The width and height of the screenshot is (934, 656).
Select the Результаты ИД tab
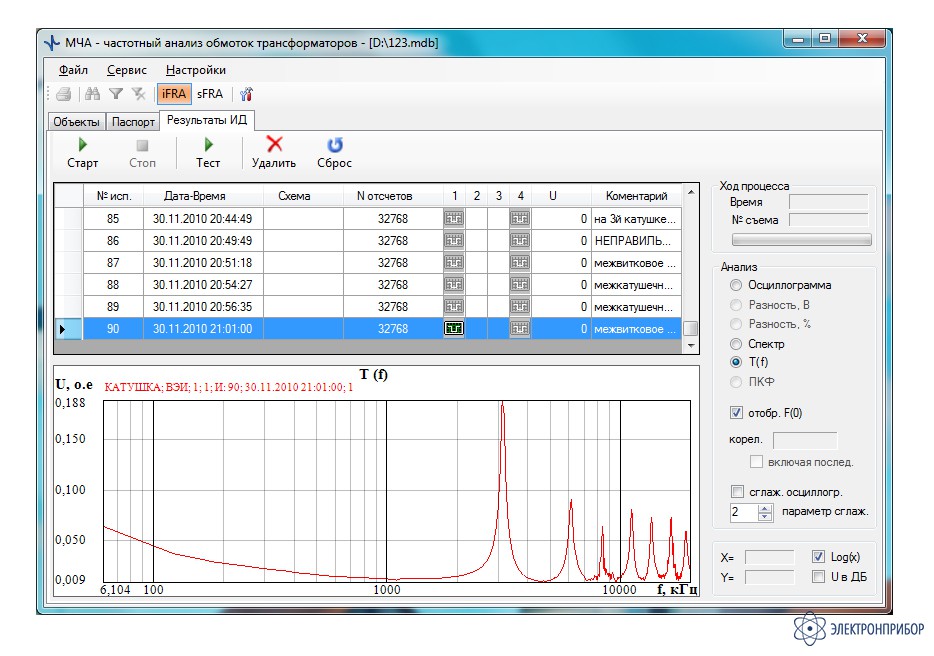[x=207, y=120]
